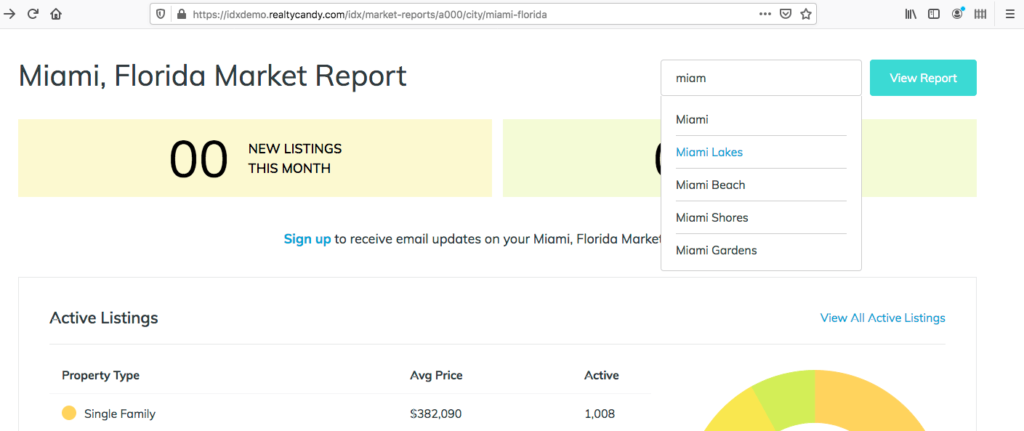This screenshot has height=431, width=1024.
Task: Click the Single Family yellow color dot
Action: tap(69, 413)
